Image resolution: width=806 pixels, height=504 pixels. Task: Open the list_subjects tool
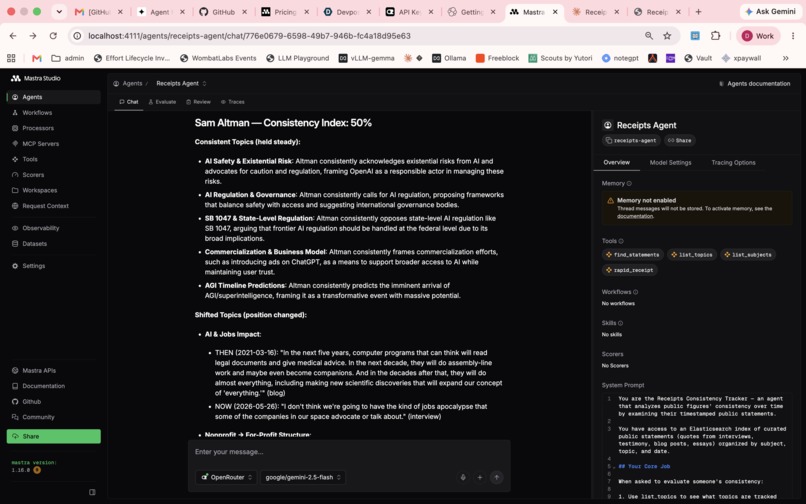748,255
